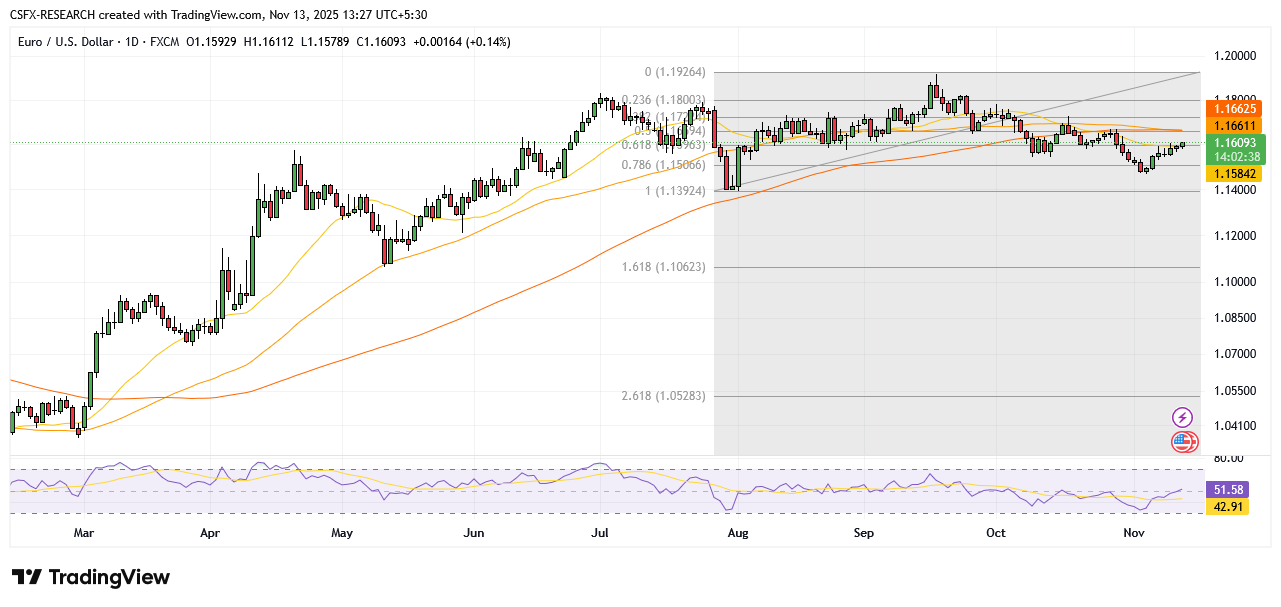Click the Aug label on the time axis
The height and width of the screenshot is (607, 1281).
(x=739, y=533)
